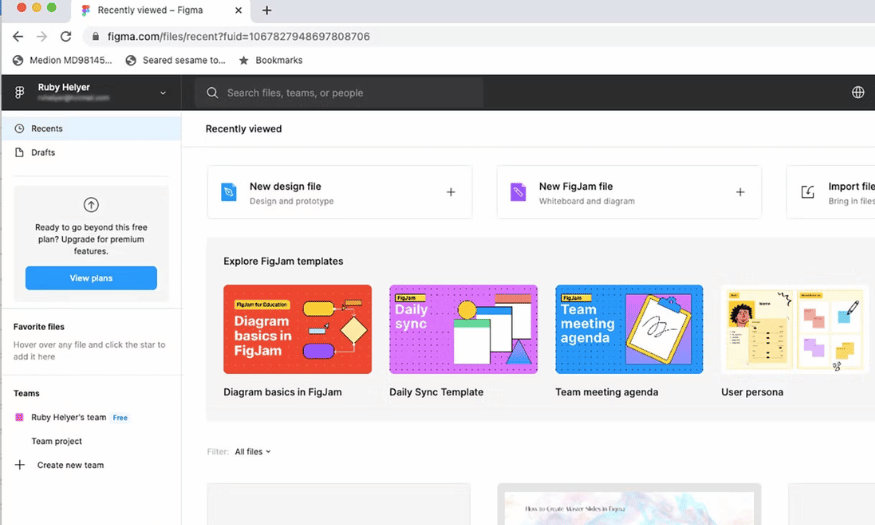The image size is (875, 525).
Task: Click Create new team
Action: 70,465
